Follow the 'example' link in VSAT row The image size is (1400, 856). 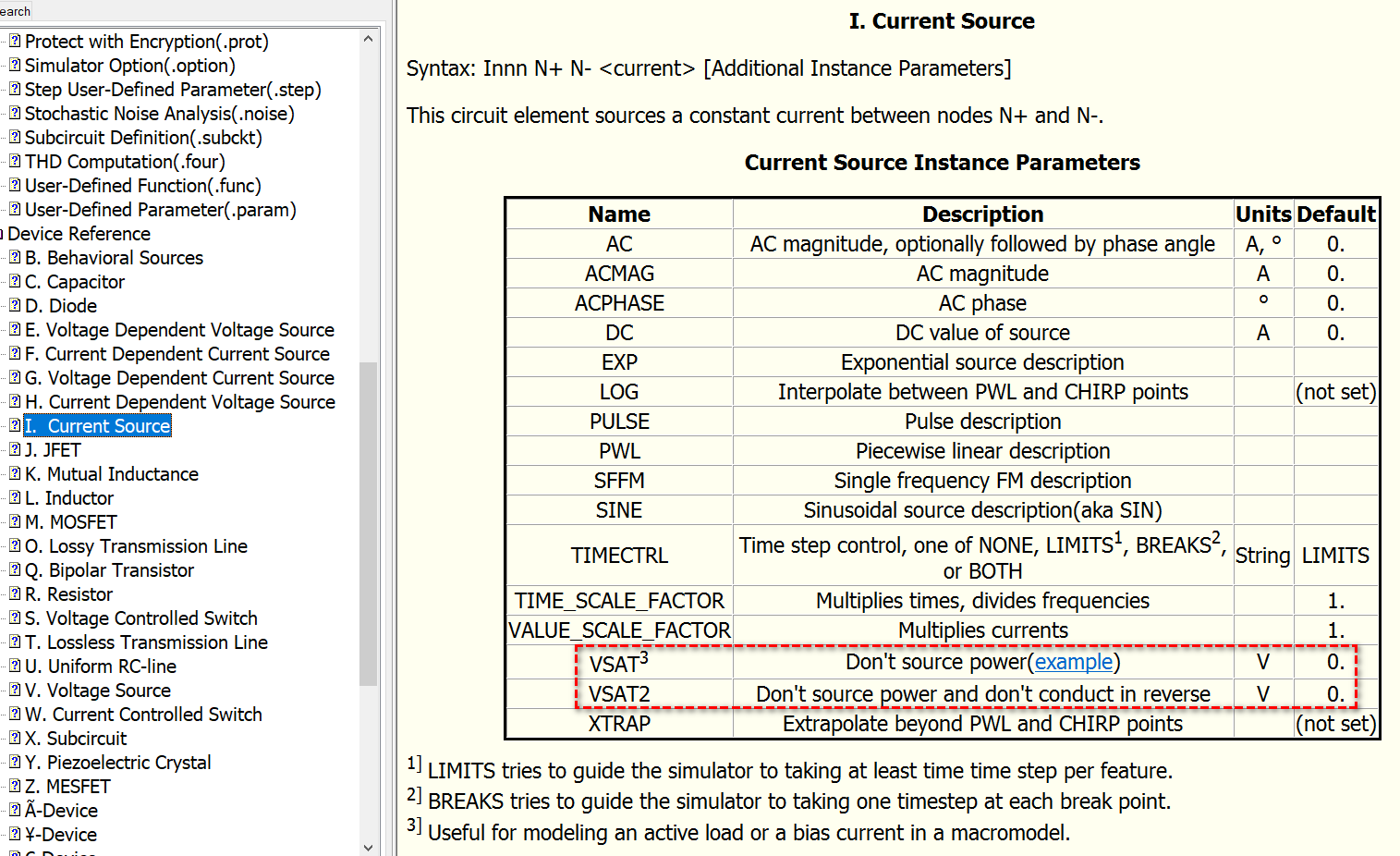pyautogui.click(x=1074, y=662)
